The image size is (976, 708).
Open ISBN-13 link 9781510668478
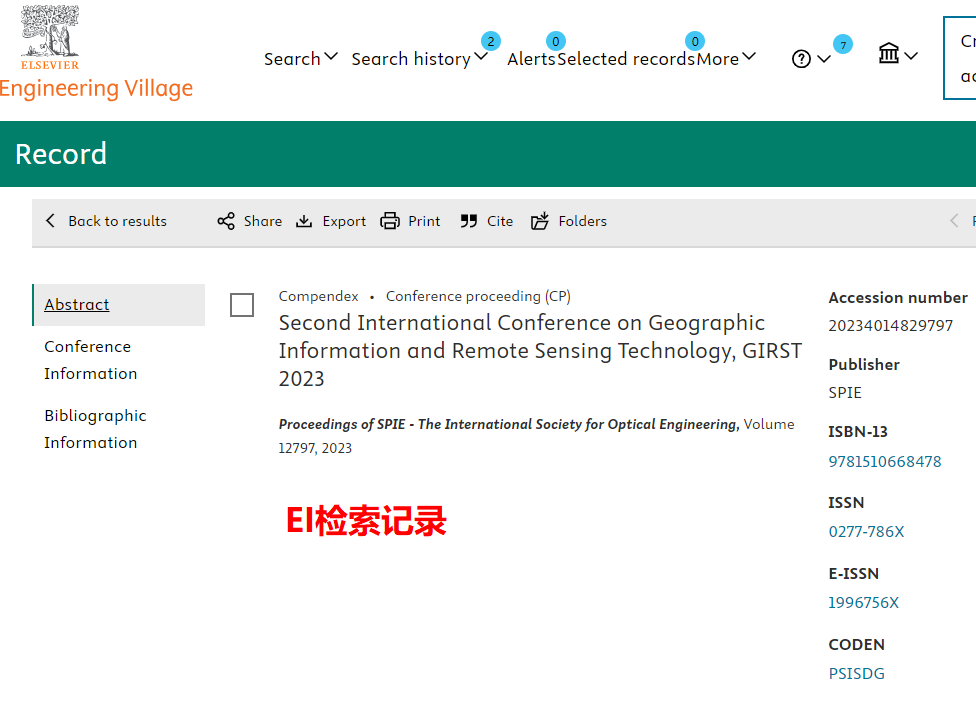[884, 461]
